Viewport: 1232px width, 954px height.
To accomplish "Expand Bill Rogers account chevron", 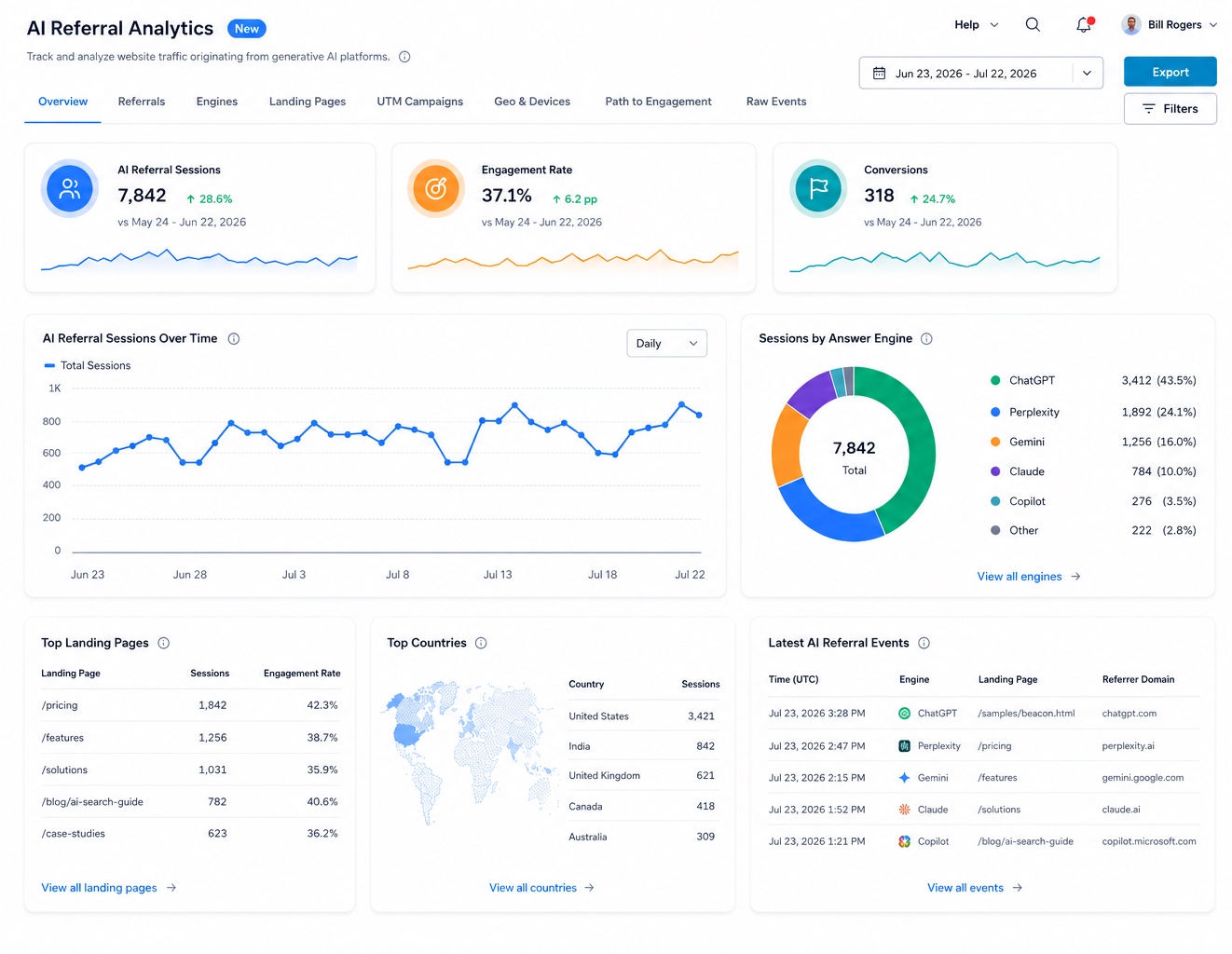I will tap(1212, 25).
